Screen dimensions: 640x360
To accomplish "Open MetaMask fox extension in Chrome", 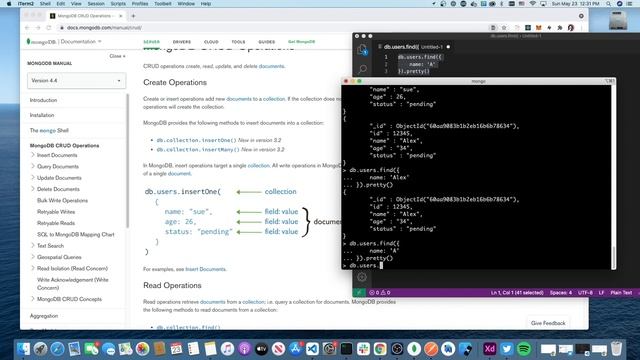I will [x=538, y=28].
